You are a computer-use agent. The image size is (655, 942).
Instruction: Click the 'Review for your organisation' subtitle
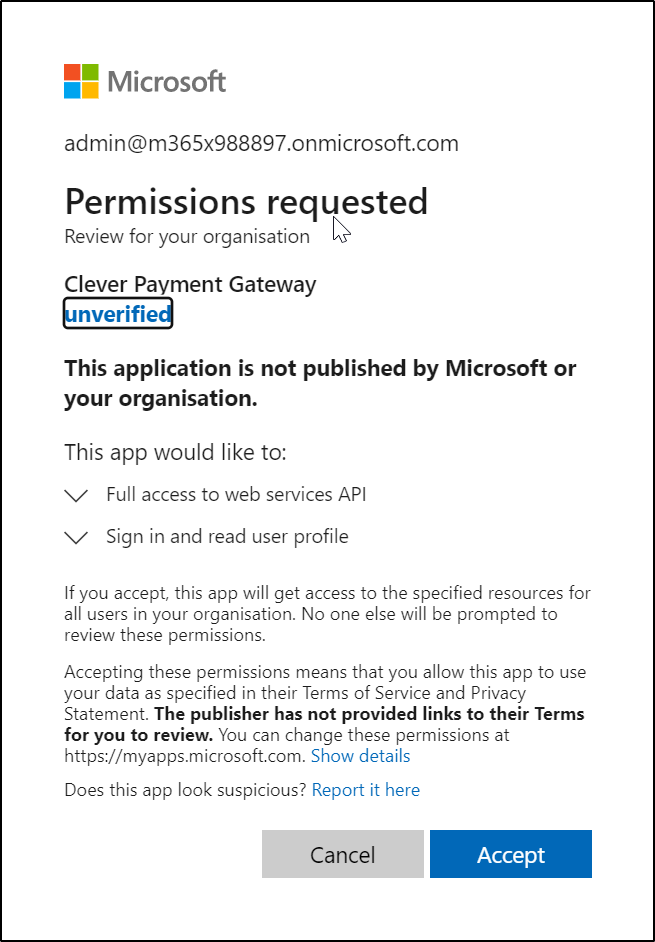(x=187, y=237)
